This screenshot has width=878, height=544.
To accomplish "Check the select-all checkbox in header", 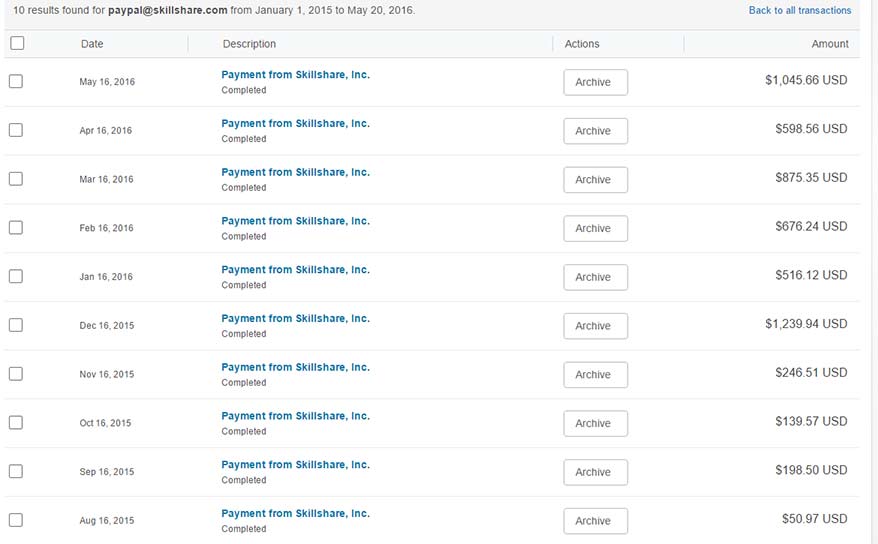I will pos(17,43).
